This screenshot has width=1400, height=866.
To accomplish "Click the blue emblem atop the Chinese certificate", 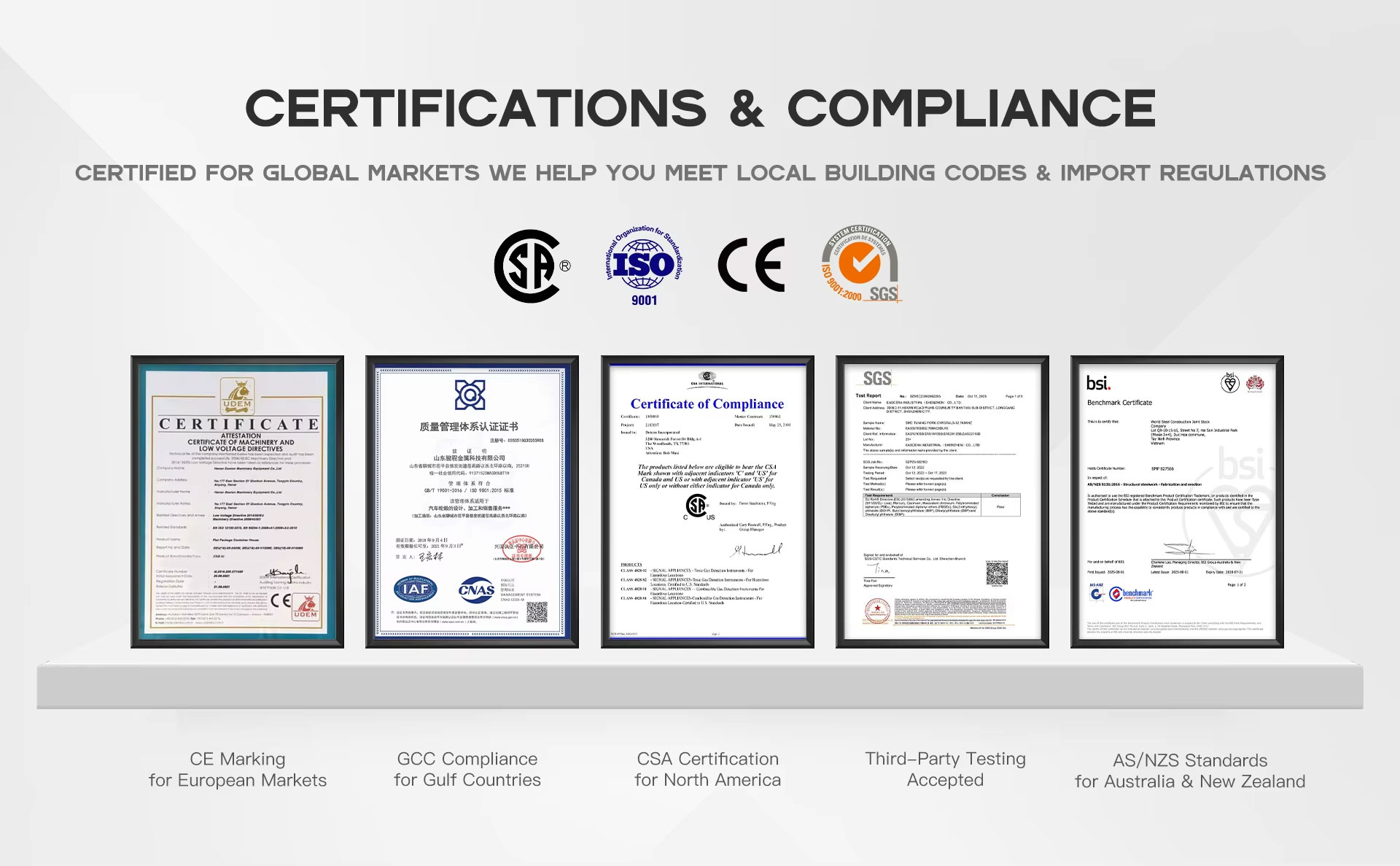I will 470,395.
